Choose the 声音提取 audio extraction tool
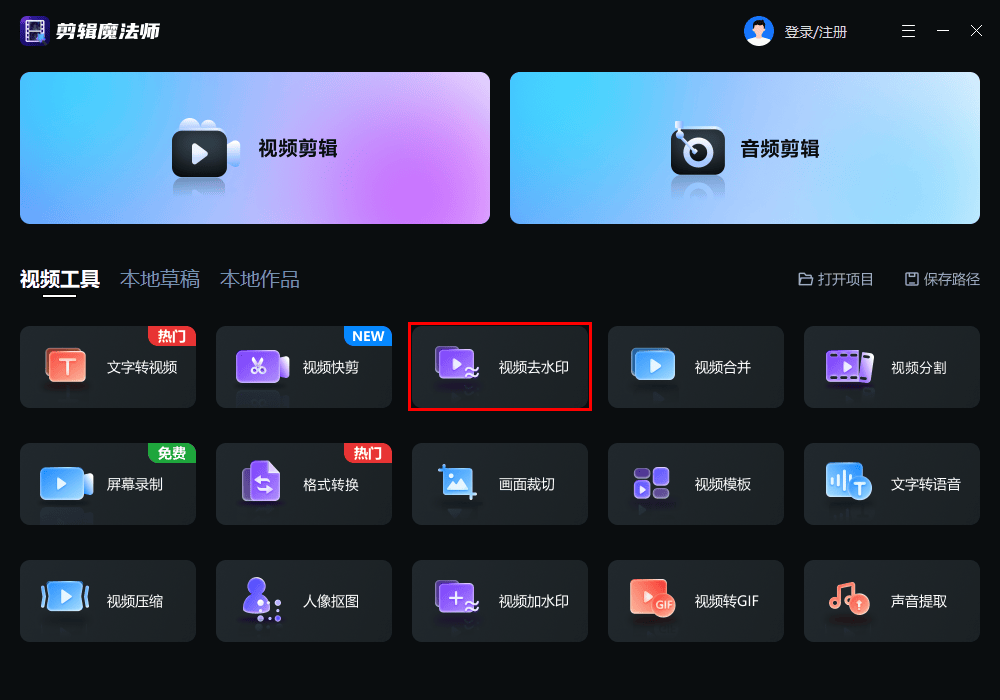The image size is (1000, 700). click(x=891, y=601)
